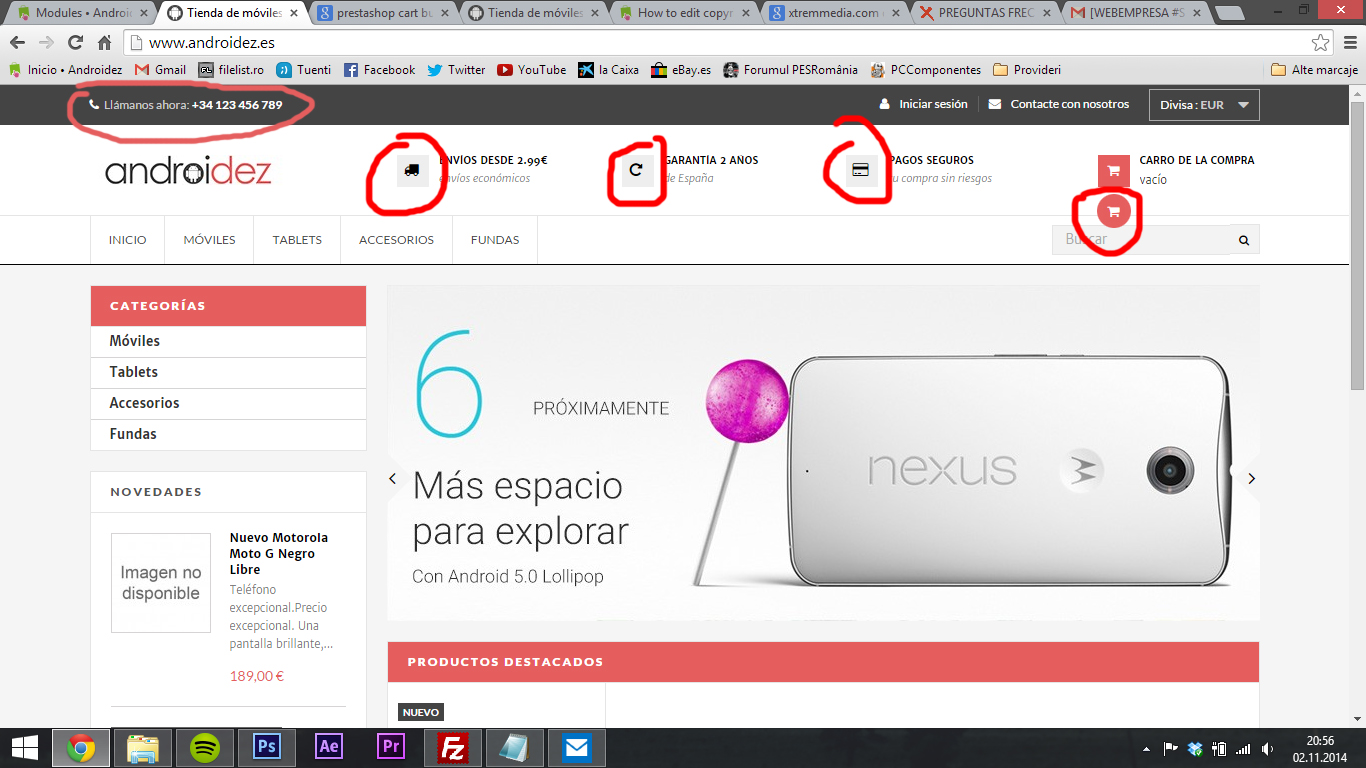This screenshot has width=1366, height=768.
Task: Click the Iniciar sesión link
Action: [x=933, y=104]
